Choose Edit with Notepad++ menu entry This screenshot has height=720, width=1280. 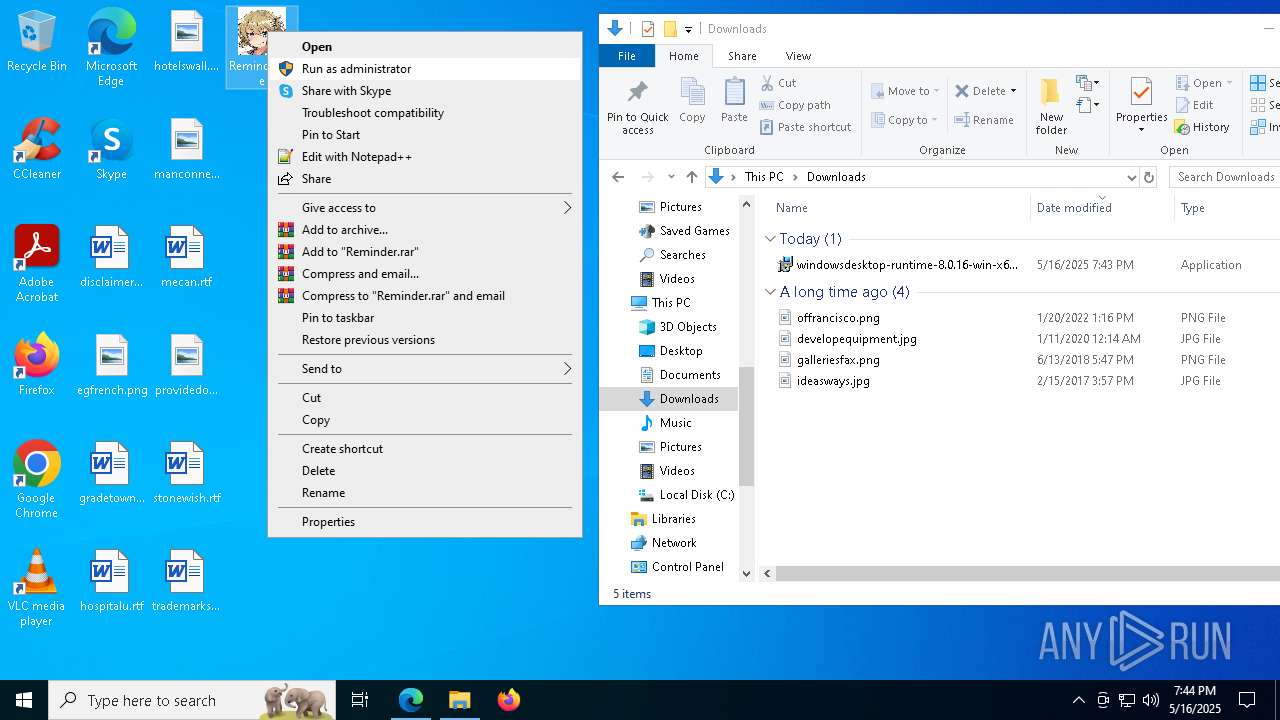point(425,157)
